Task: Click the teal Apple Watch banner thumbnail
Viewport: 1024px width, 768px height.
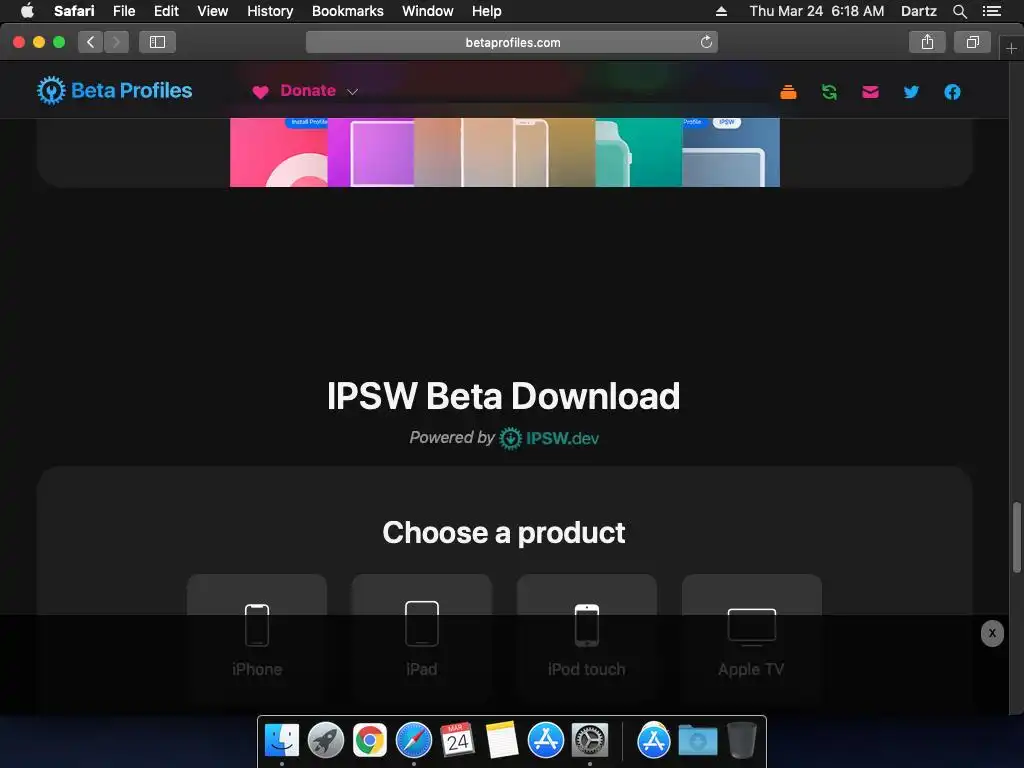Action: pos(639,152)
